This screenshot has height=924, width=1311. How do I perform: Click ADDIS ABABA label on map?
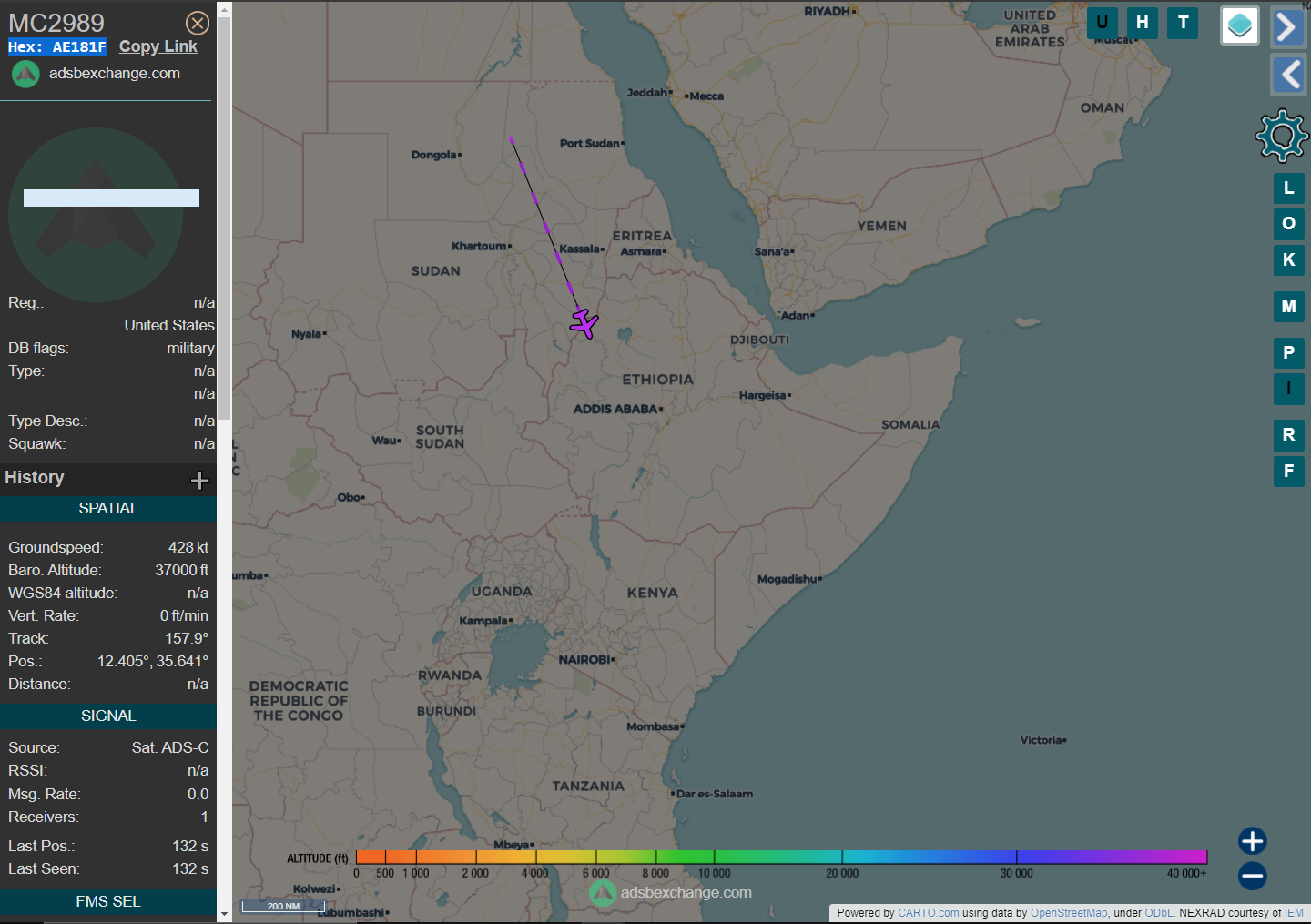615,409
